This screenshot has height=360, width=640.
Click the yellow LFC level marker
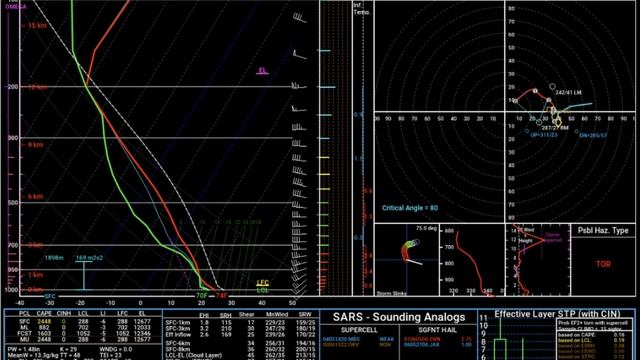pos(262,282)
